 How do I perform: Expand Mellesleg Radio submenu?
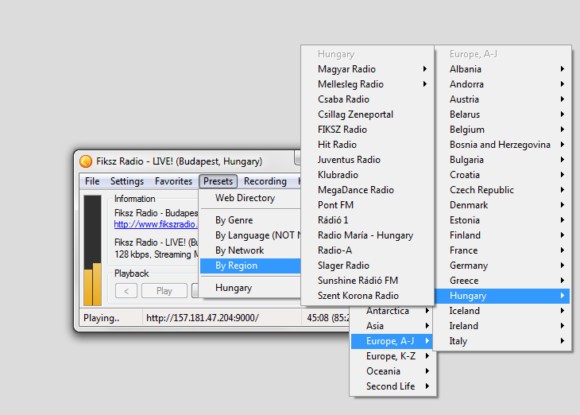[x=368, y=84]
